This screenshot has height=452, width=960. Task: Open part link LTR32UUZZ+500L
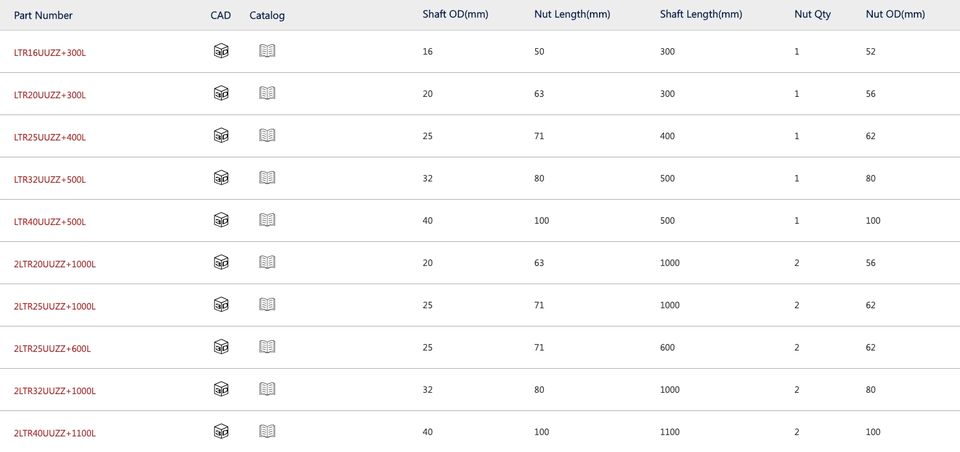coord(50,179)
